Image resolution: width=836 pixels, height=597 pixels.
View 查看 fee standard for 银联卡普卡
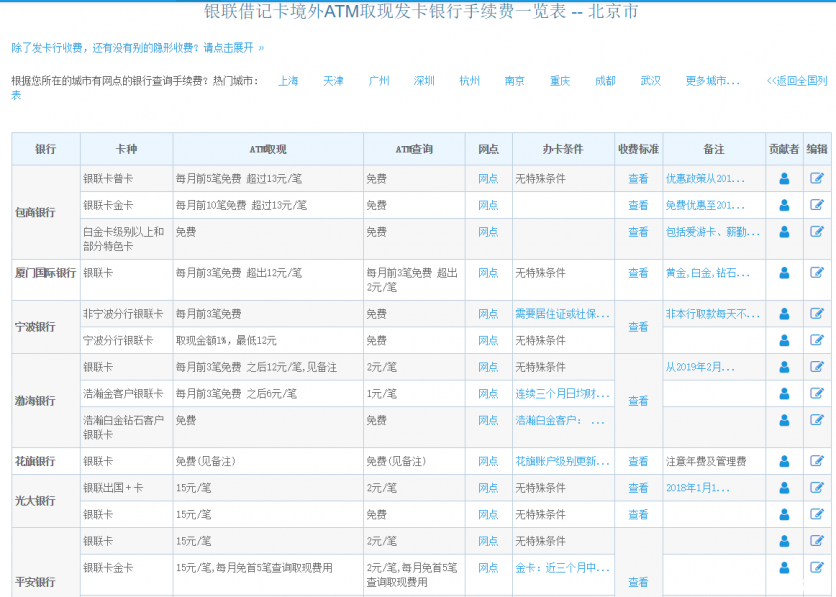(638, 179)
